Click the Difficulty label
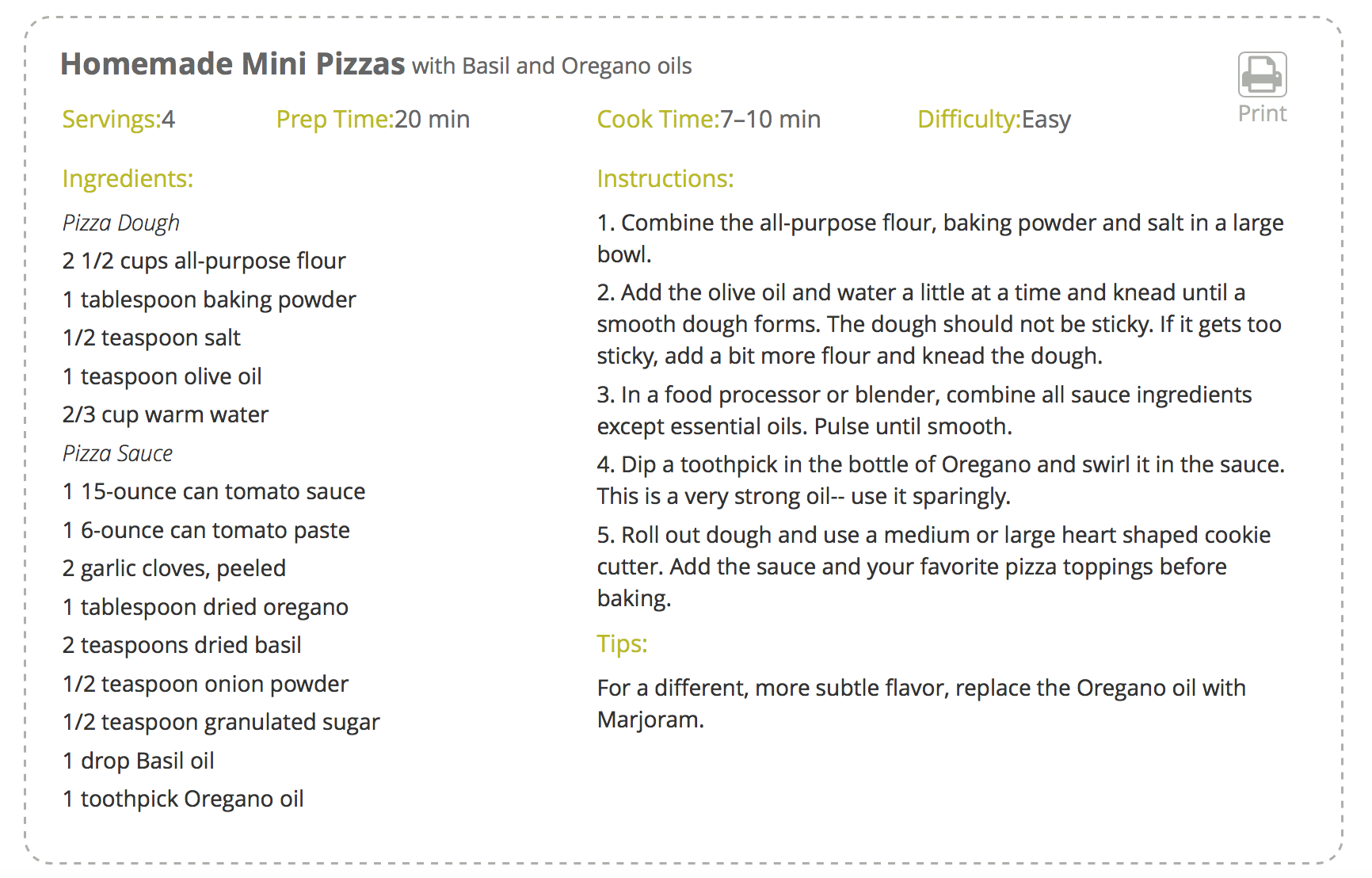 (x=968, y=120)
